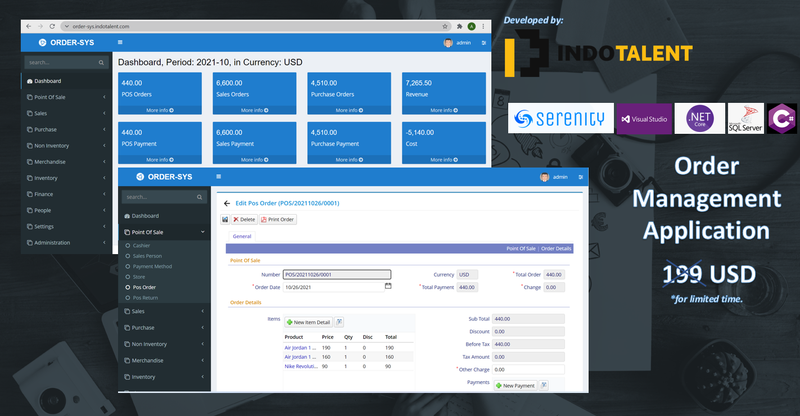Screen dimensions: 800x416
Task: Open Pos Return in the Point Of Sale submenu
Action: [145, 298]
